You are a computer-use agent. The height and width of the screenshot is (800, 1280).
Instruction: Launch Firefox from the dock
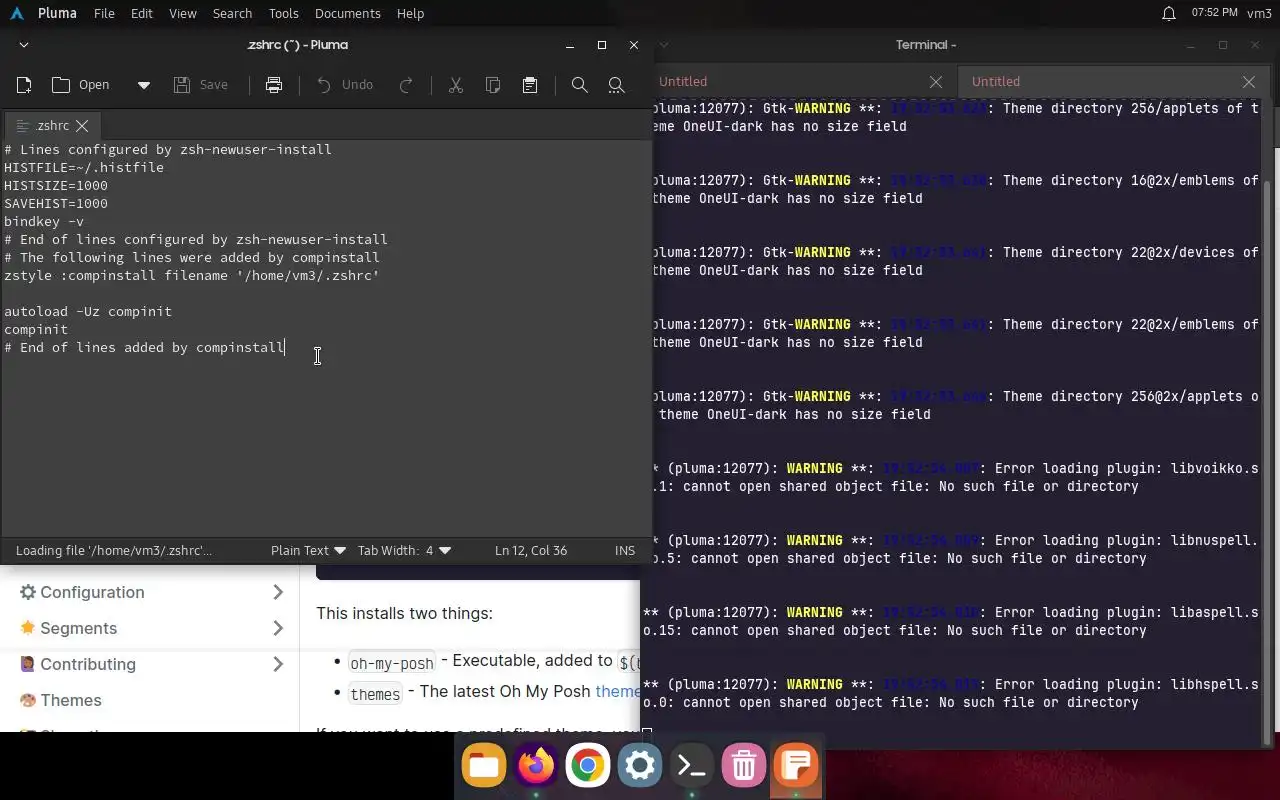536,767
